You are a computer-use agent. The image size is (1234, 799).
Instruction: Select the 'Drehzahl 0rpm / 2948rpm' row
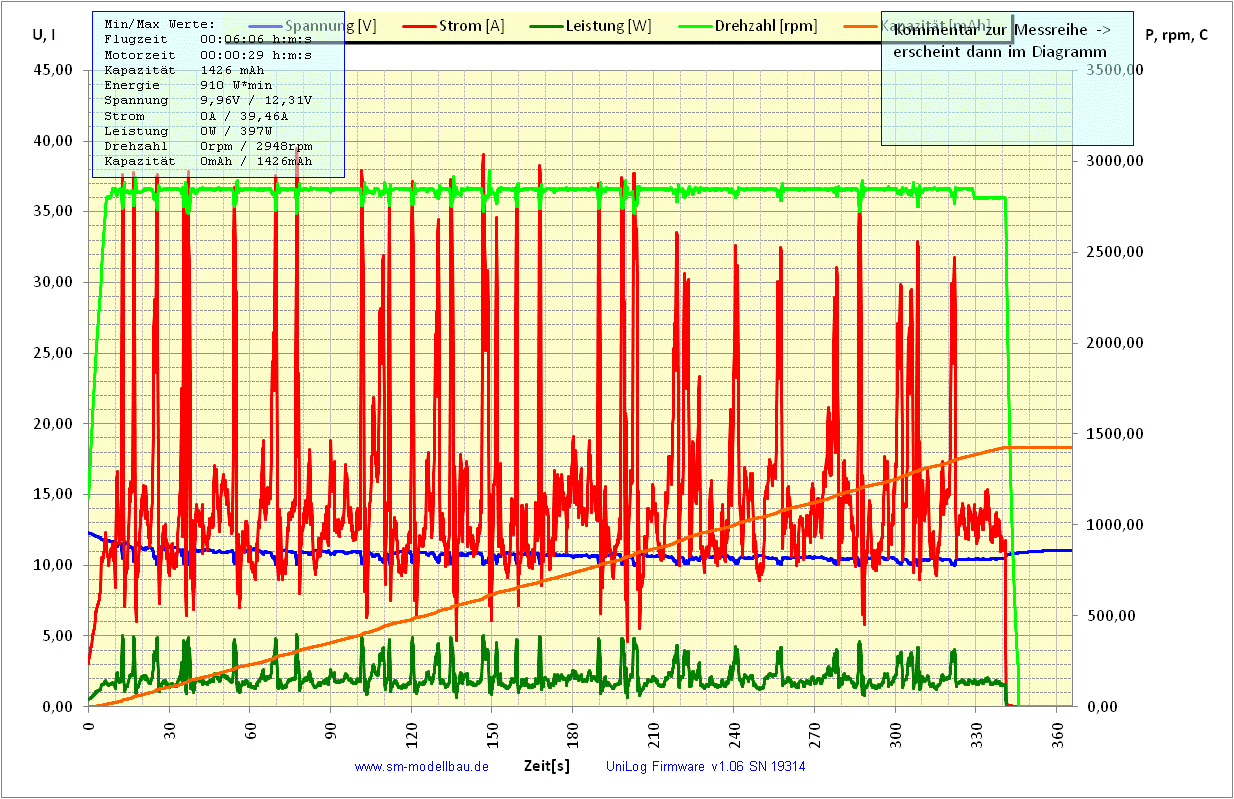(x=208, y=146)
